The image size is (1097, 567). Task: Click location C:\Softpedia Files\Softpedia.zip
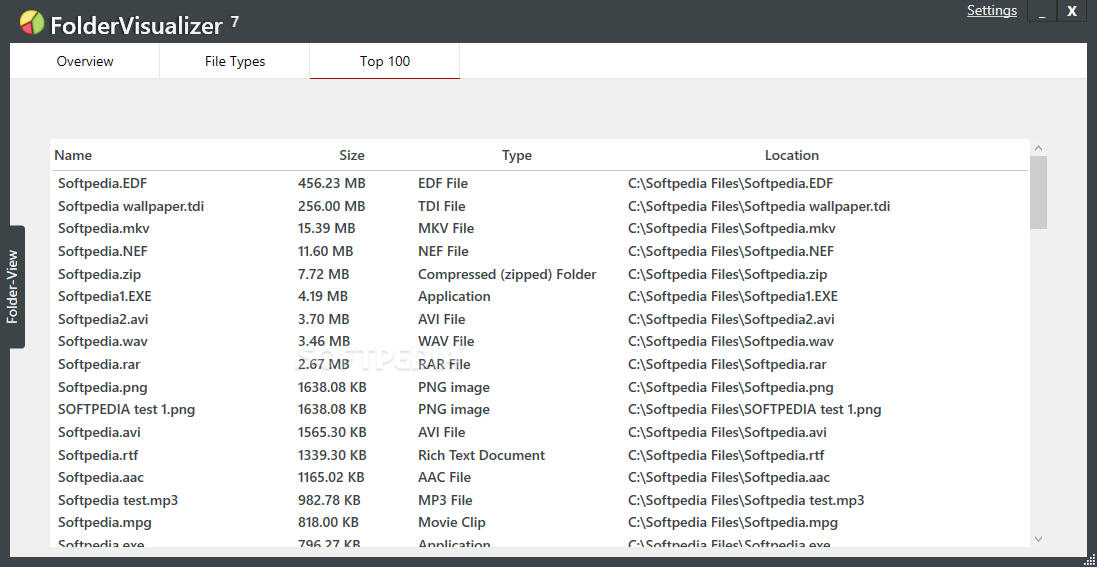(728, 274)
